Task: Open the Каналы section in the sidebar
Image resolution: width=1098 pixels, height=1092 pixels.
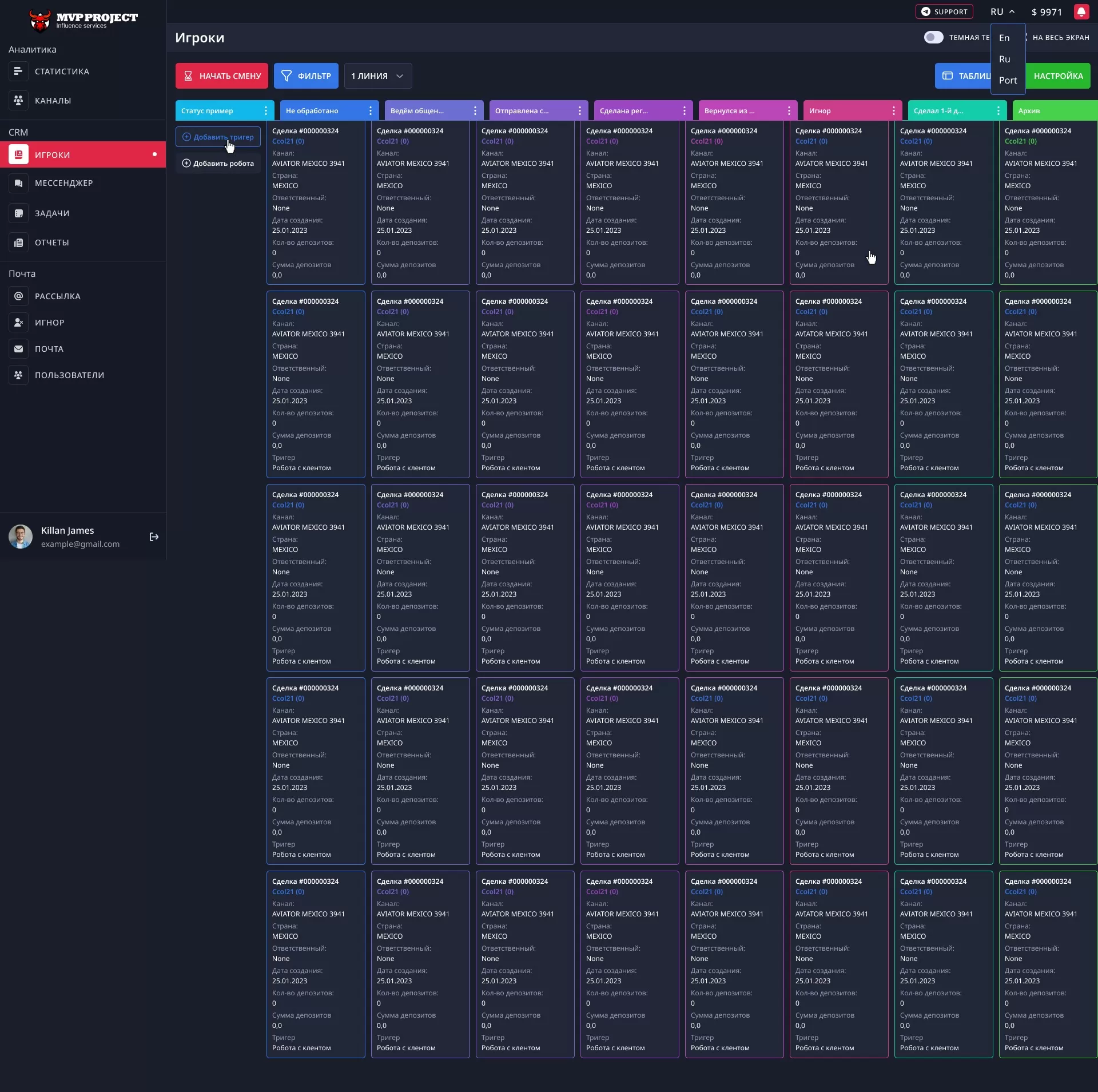Action: (x=53, y=100)
